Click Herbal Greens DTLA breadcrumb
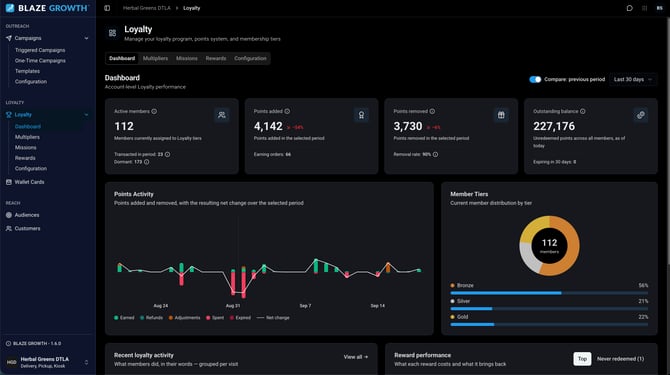Image resolution: width=670 pixels, height=375 pixels. (147, 8)
